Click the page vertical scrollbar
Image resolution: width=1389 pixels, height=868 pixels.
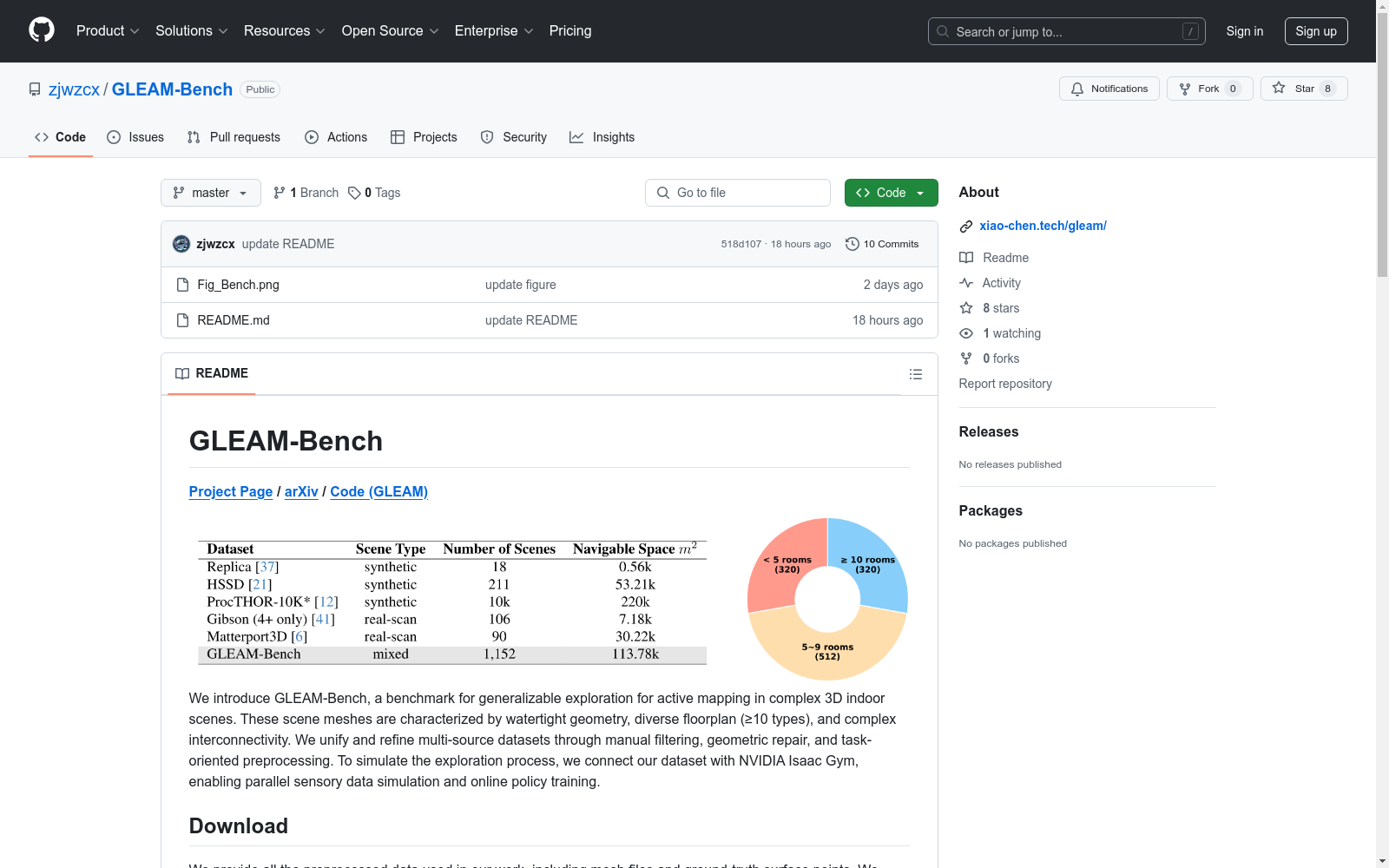tap(1382, 434)
